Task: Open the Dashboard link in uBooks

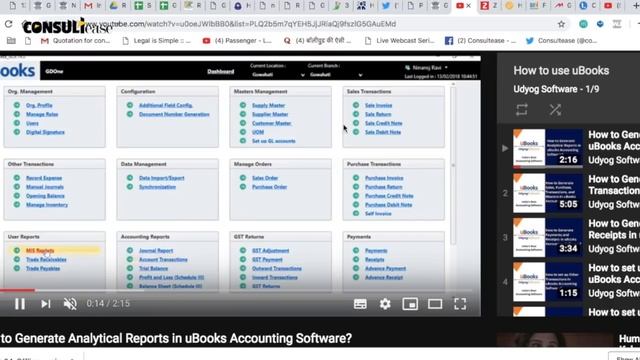Action: click(x=220, y=71)
